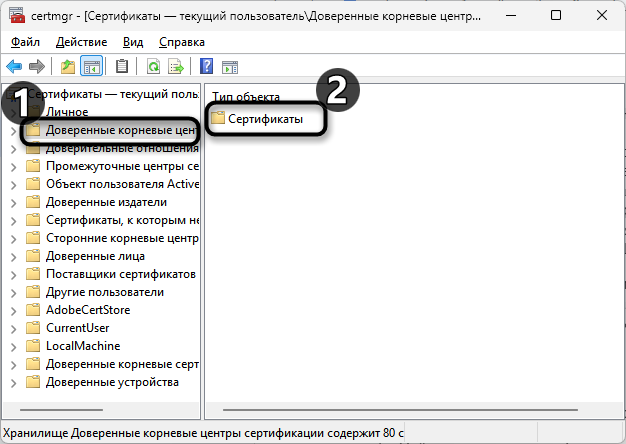Select Личное in the tree
The height and width of the screenshot is (444, 626).
point(67,112)
